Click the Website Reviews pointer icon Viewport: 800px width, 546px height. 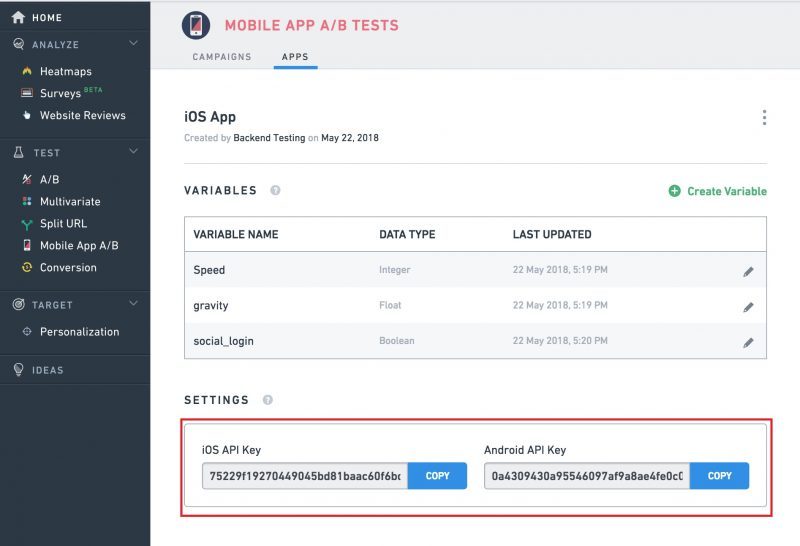27,115
